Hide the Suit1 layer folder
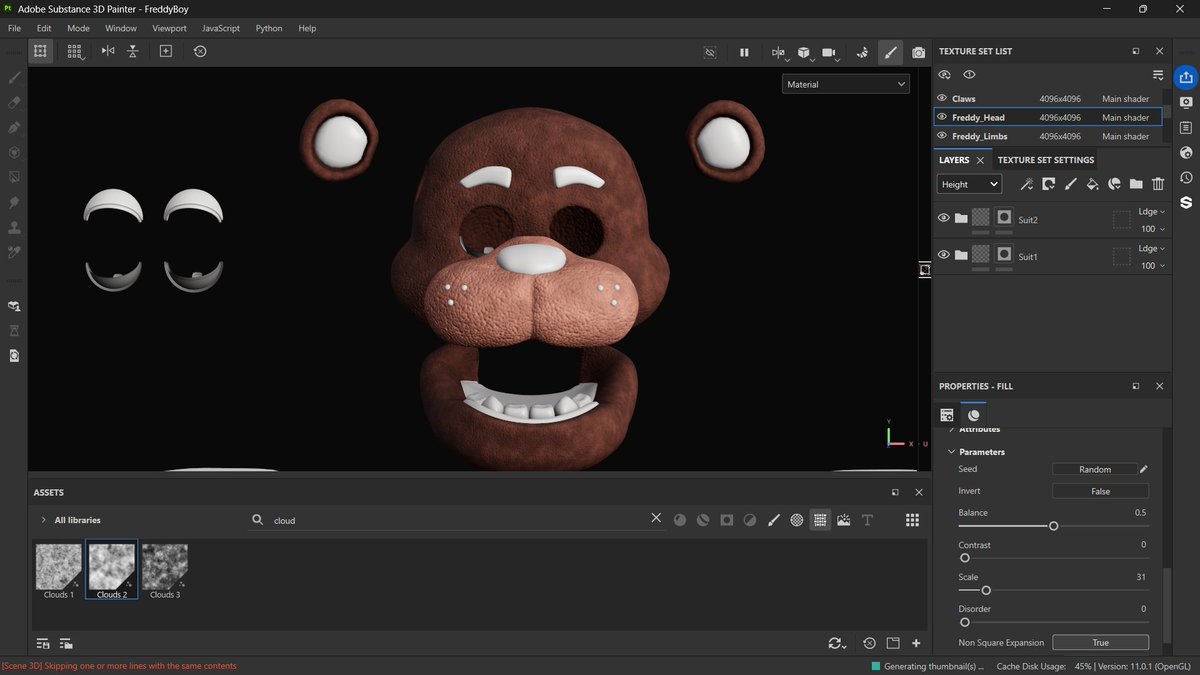 (x=943, y=255)
